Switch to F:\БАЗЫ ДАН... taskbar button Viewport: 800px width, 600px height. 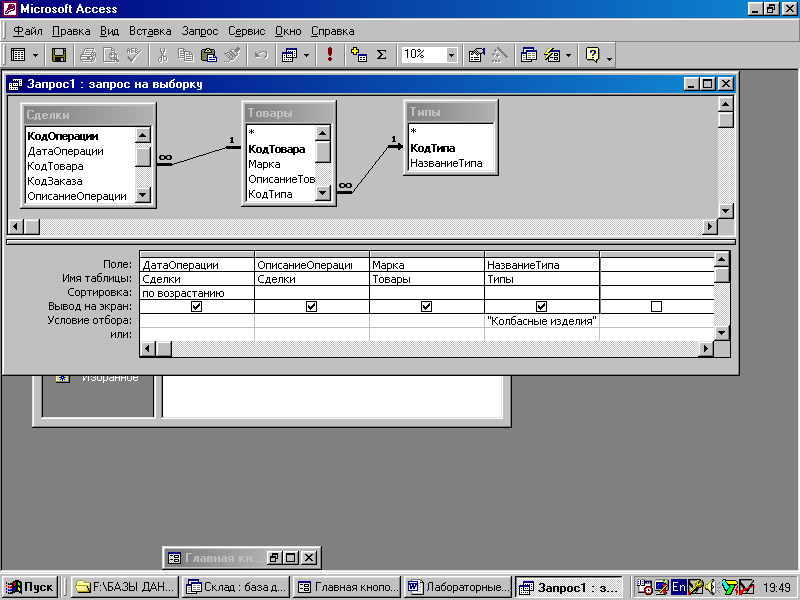coord(125,587)
